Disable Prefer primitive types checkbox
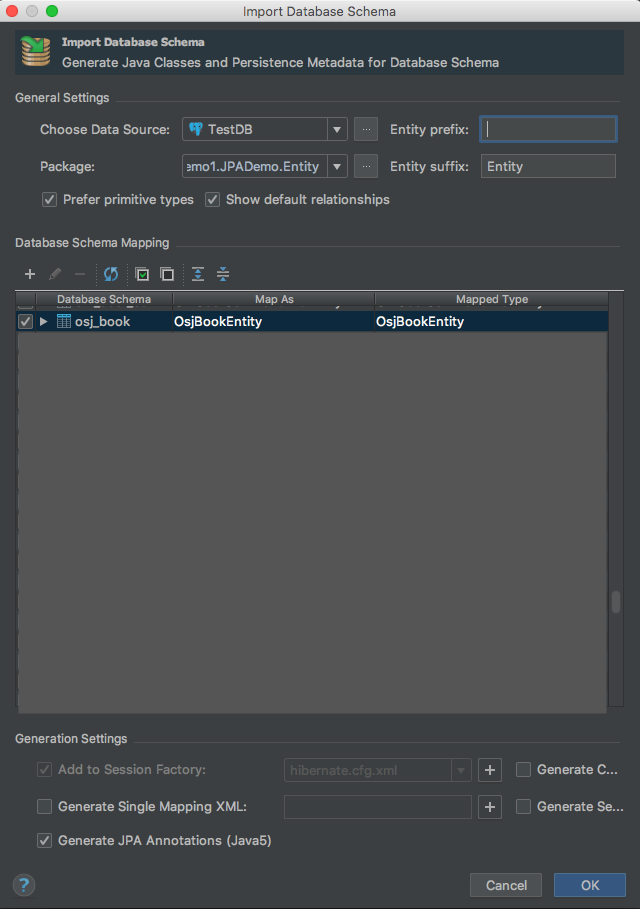The image size is (640, 909). [49, 200]
